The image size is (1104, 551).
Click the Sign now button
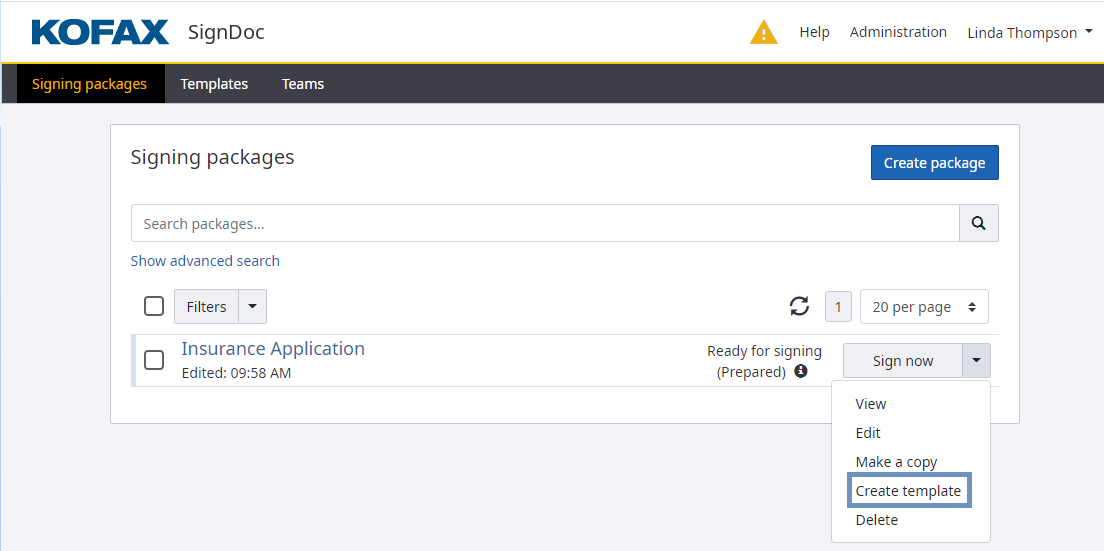[902, 361]
